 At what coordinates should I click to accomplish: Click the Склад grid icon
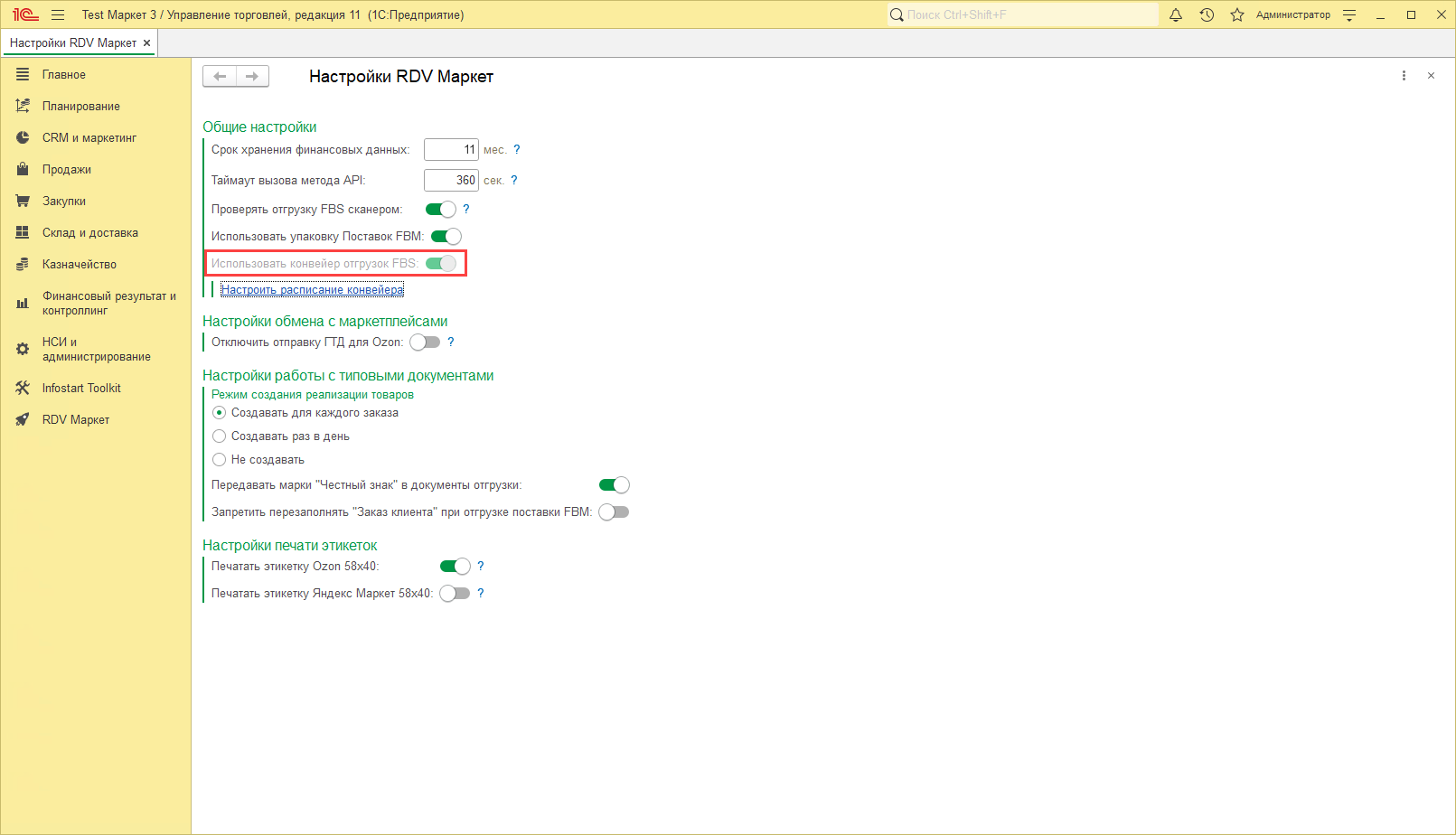point(23,233)
